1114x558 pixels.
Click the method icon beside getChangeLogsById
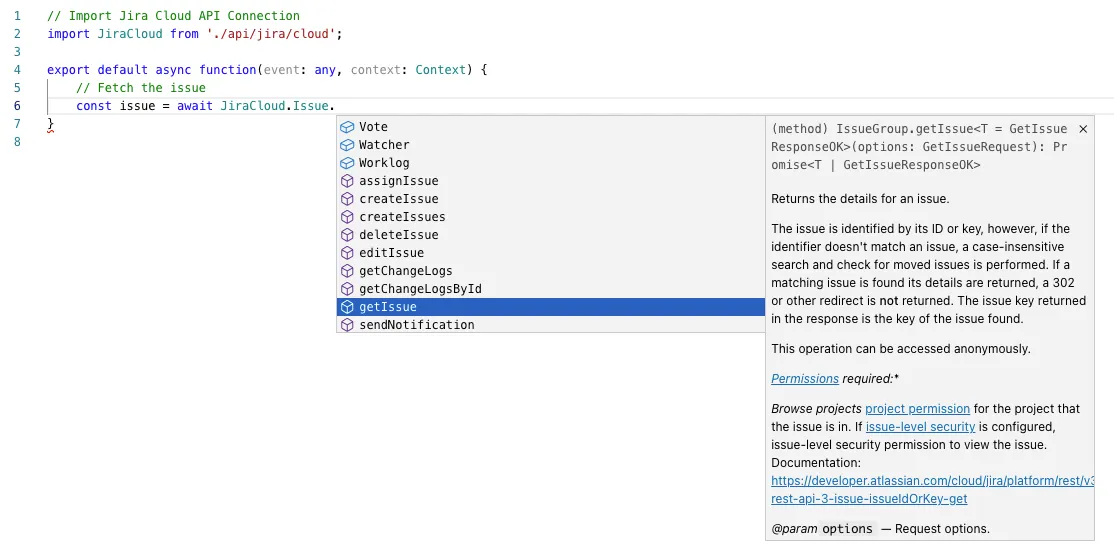[x=347, y=289]
